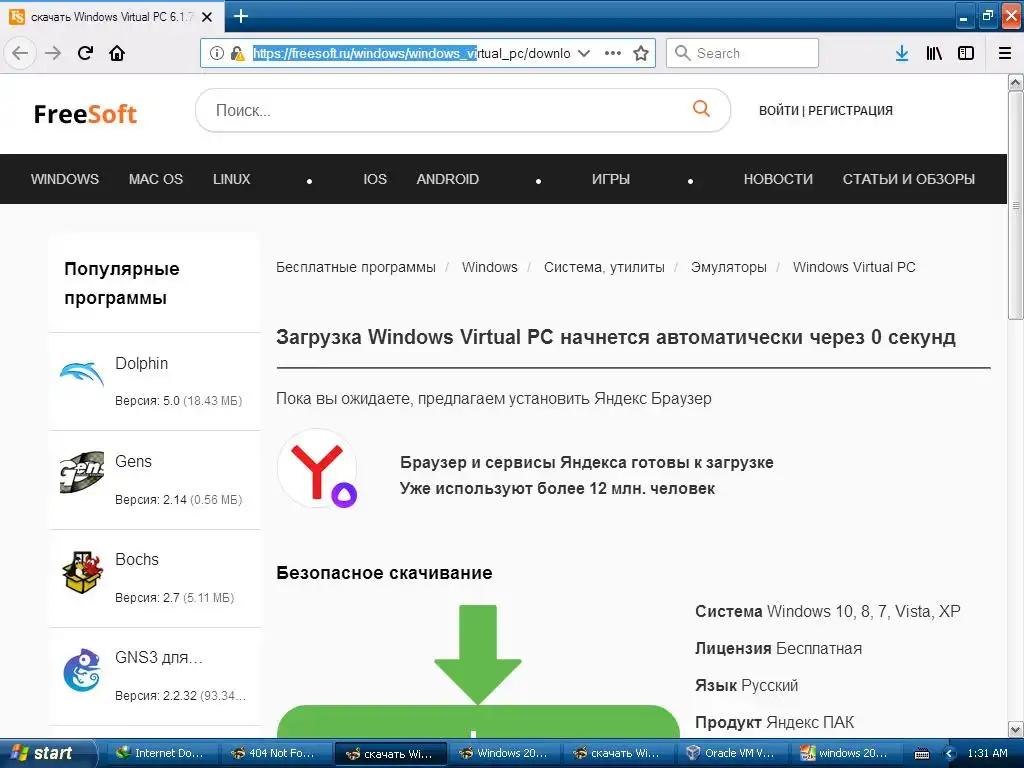
Task: Open the Dolphin program link
Action: pyautogui.click(x=141, y=363)
